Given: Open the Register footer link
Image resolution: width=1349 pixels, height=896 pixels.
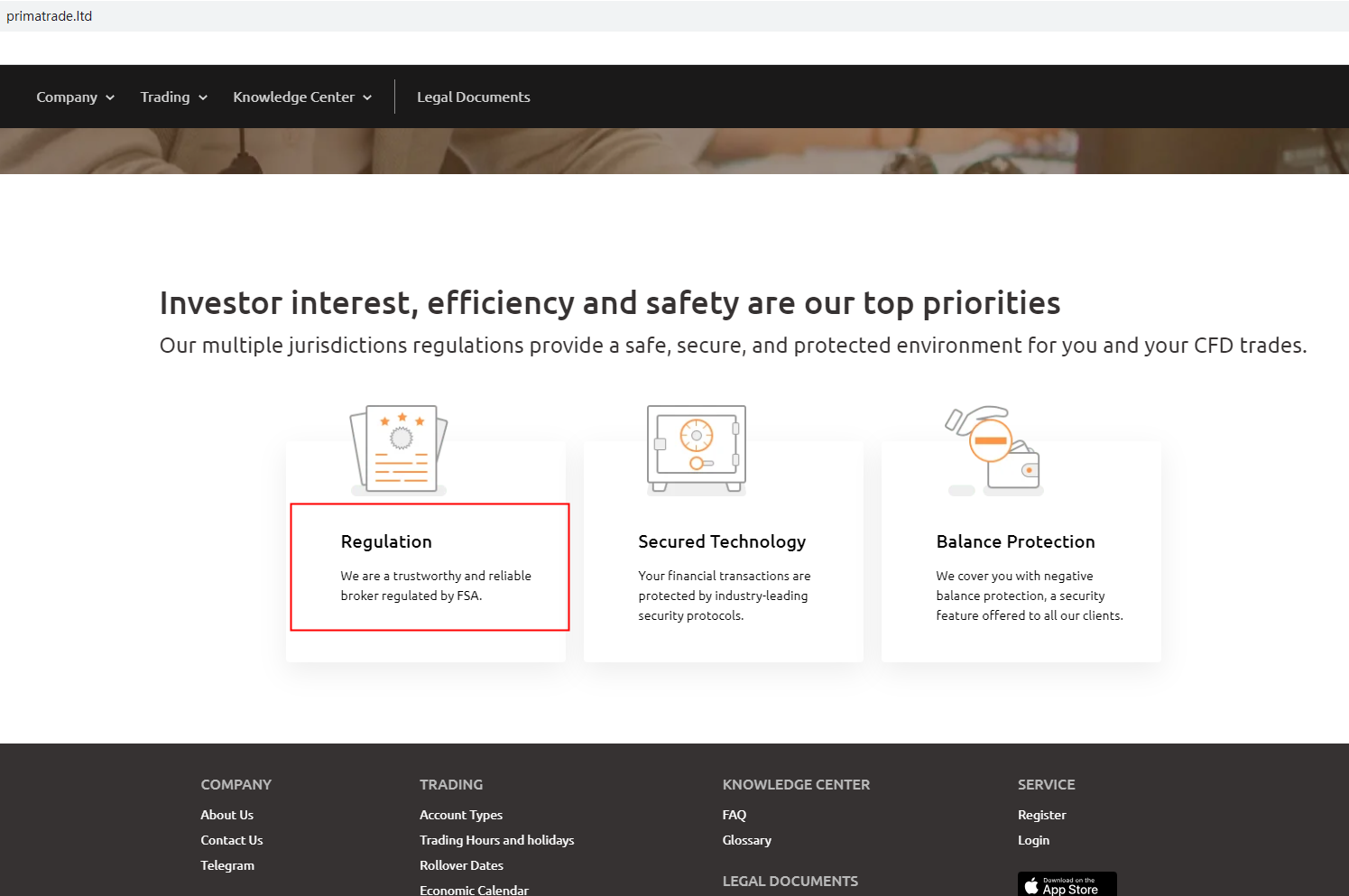Looking at the screenshot, I should (1042, 815).
